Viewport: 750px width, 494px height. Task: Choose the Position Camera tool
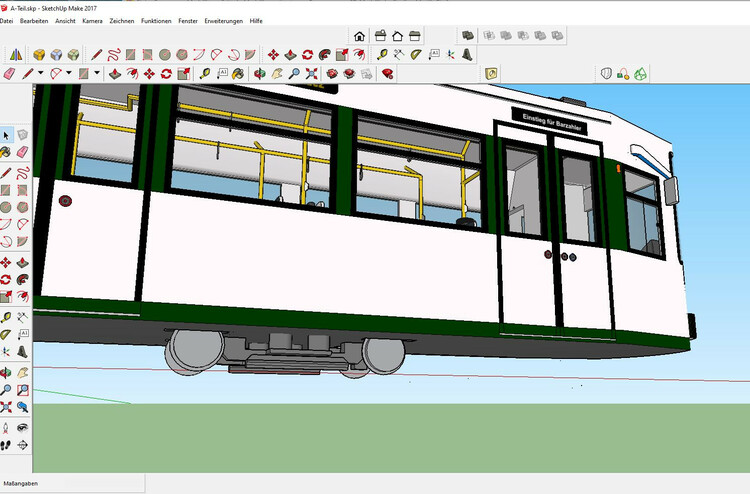[5, 428]
